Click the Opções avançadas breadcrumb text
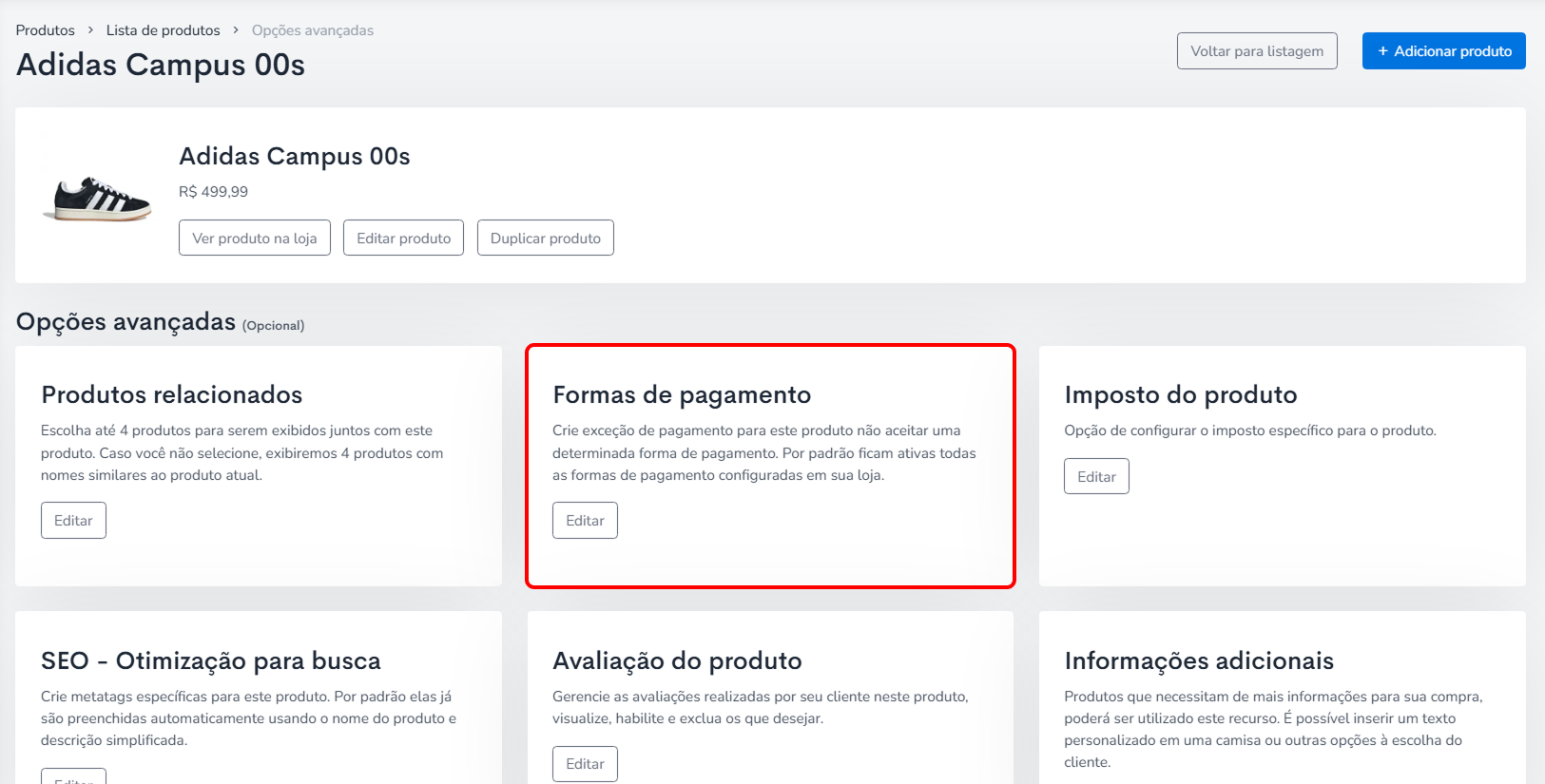The height and width of the screenshot is (784, 1545). coord(313,30)
